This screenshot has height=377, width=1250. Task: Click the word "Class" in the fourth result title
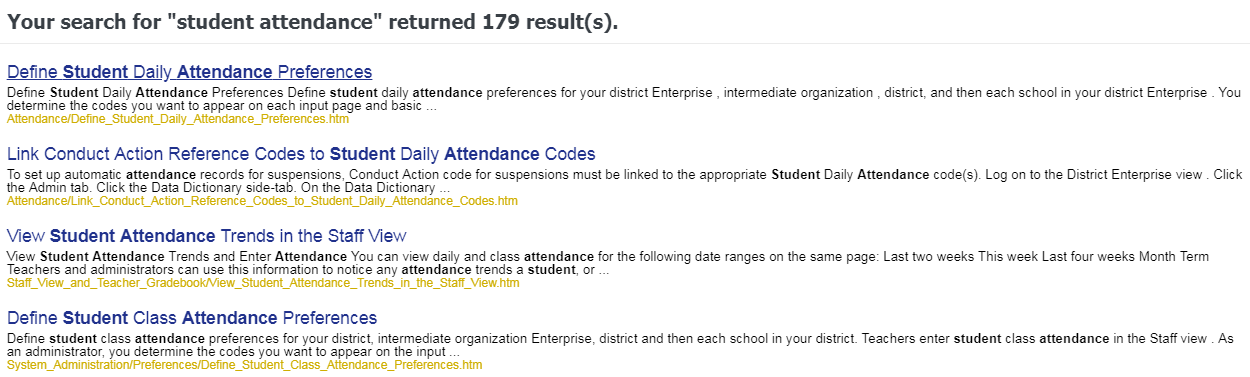point(155,318)
